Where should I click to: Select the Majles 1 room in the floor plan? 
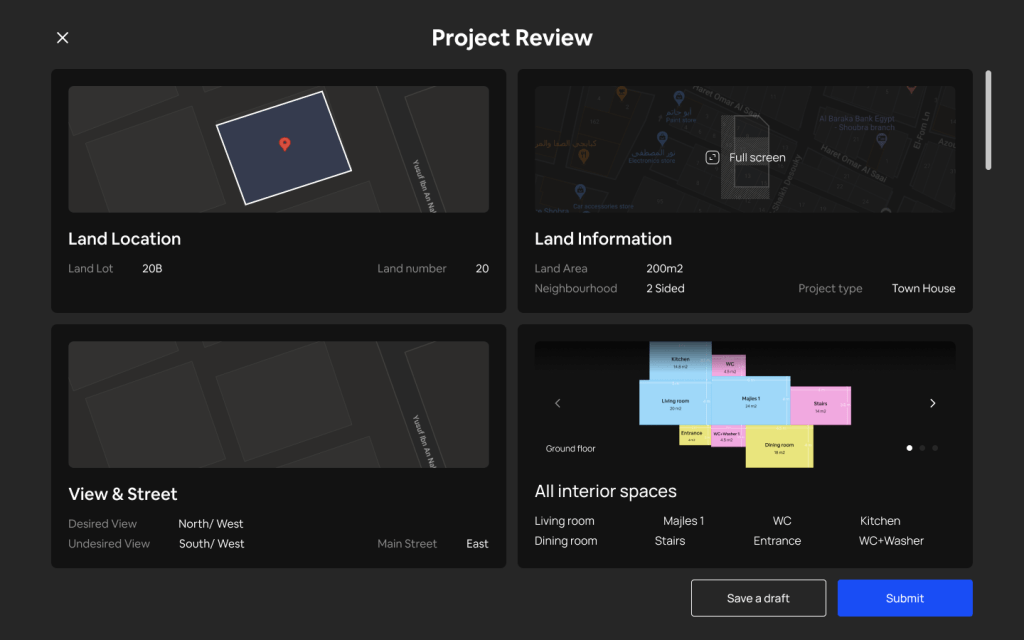750,401
